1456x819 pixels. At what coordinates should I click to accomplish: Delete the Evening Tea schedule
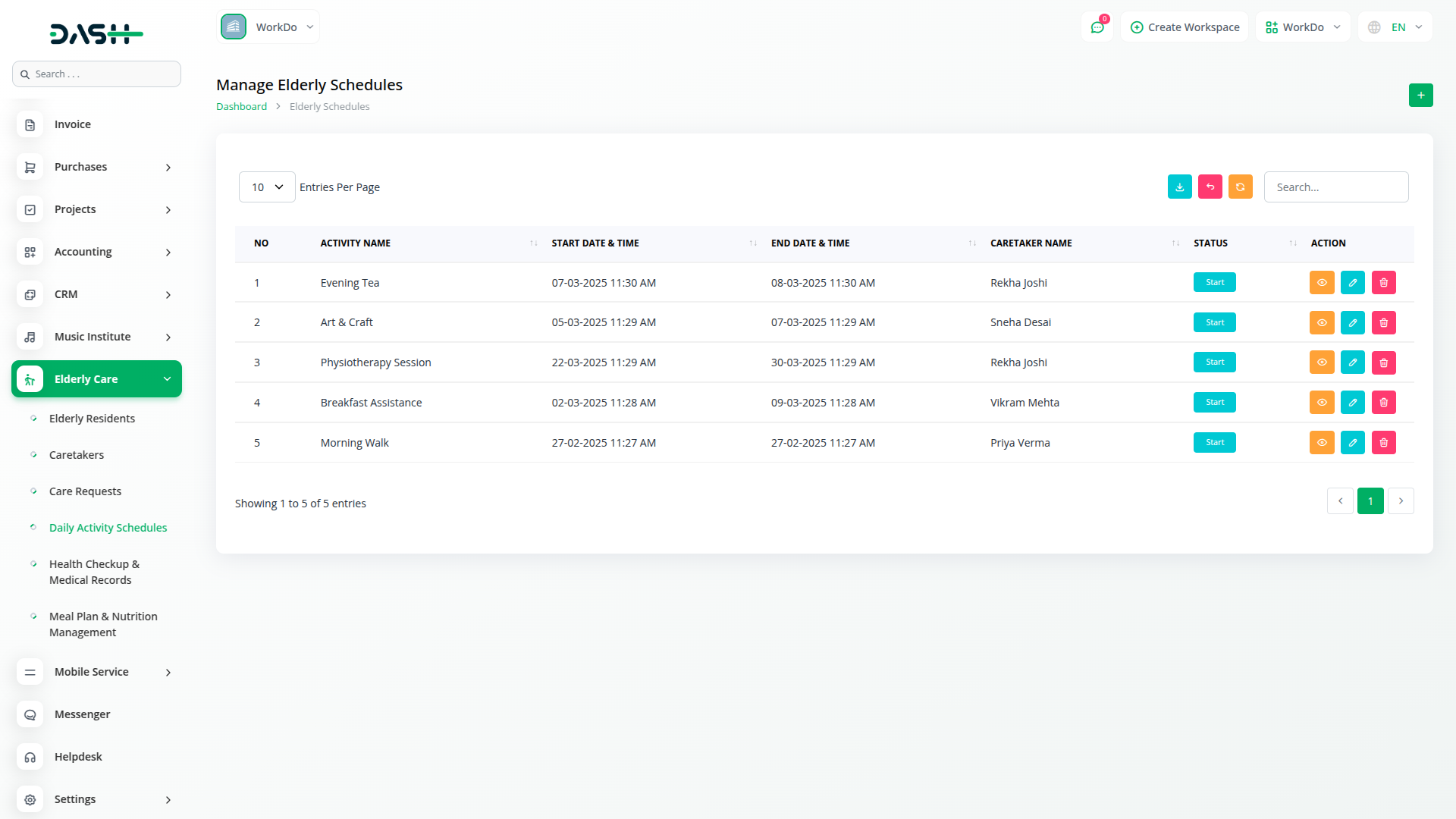point(1383,283)
